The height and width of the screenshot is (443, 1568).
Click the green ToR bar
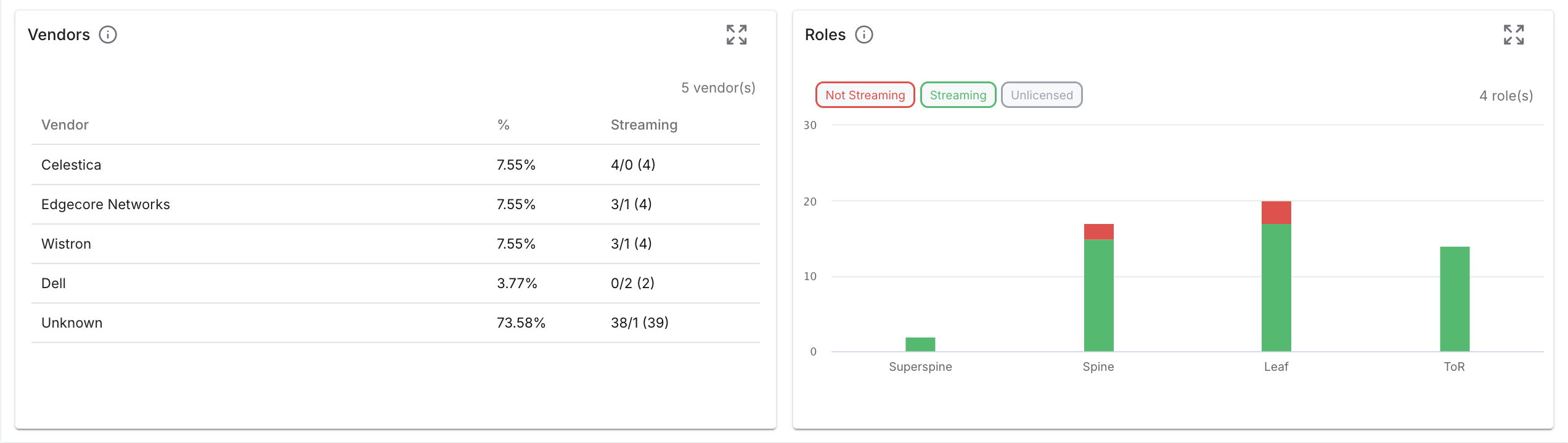click(x=1454, y=299)
